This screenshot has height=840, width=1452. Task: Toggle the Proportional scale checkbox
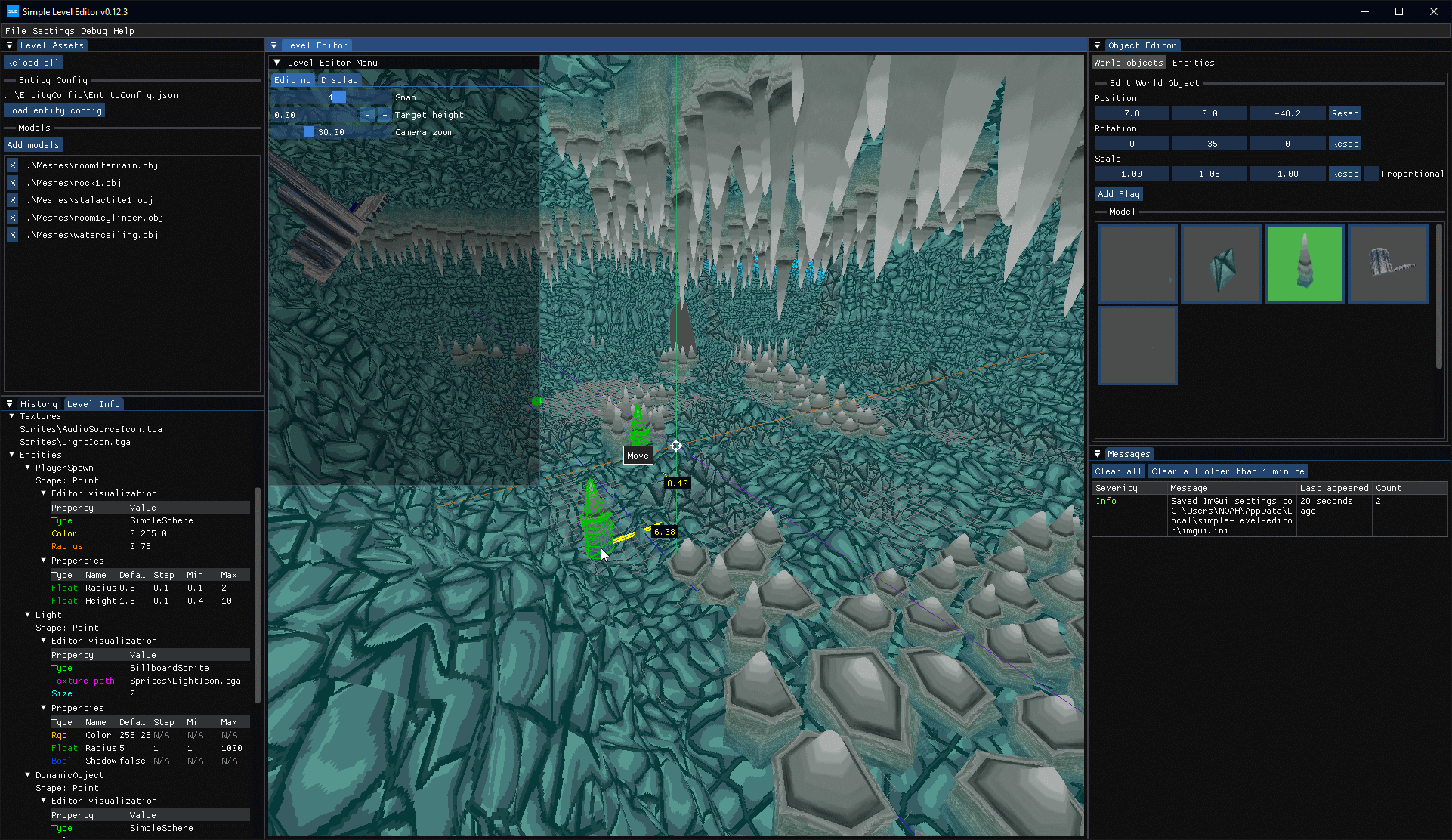click(x=1371, y=174)
